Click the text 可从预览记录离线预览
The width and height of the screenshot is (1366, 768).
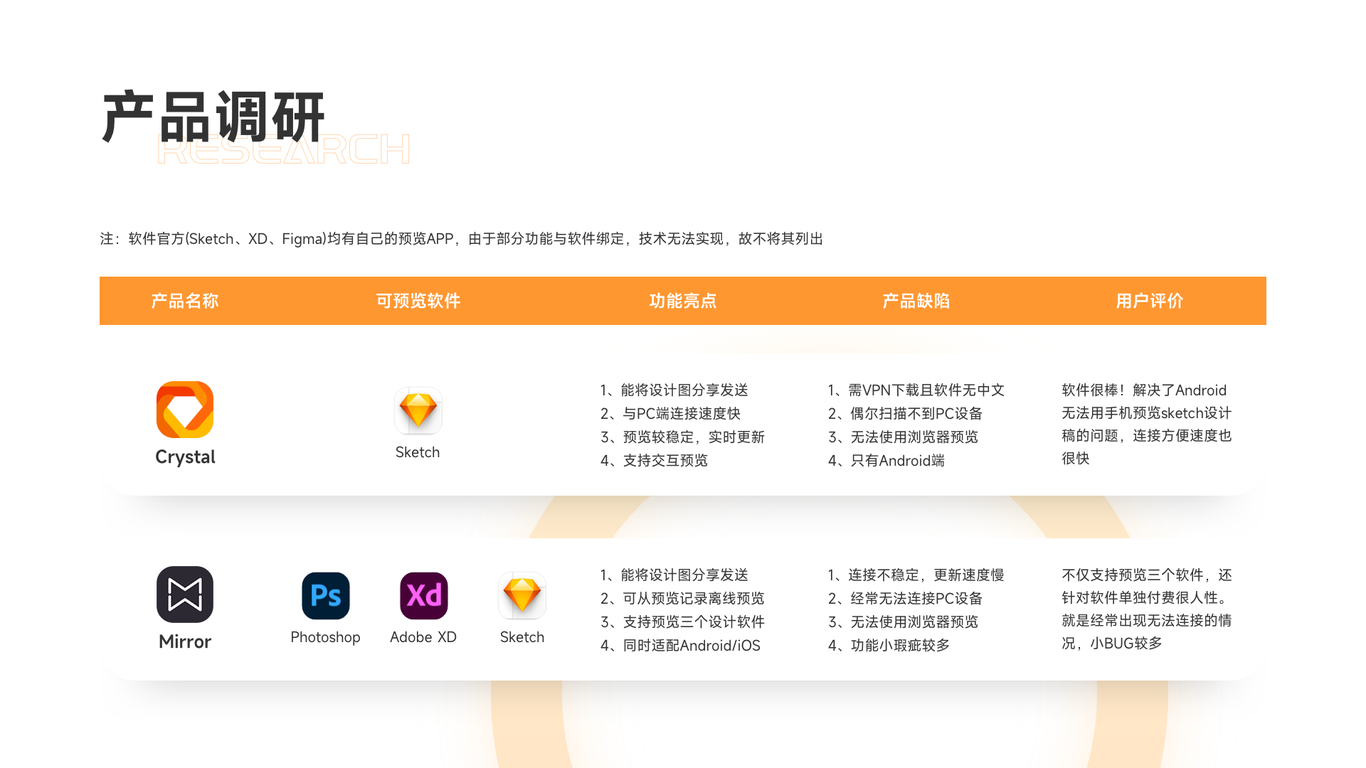682,599
